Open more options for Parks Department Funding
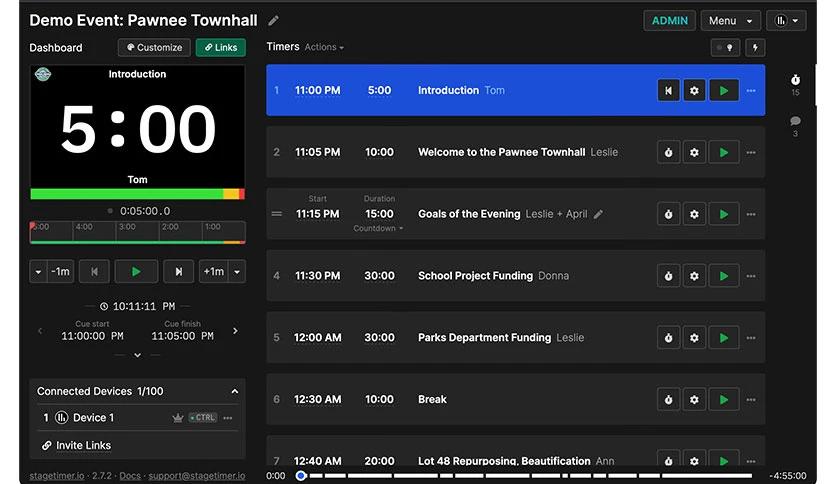The image size is (836, 484). [751, 338]
